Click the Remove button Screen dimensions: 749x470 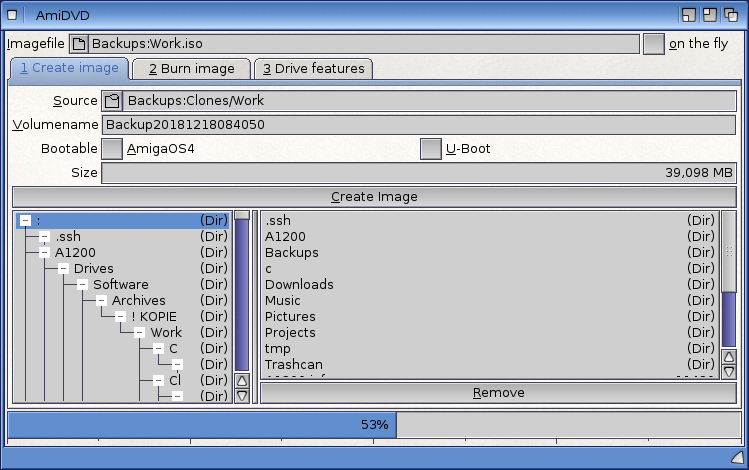click(498, 393)
